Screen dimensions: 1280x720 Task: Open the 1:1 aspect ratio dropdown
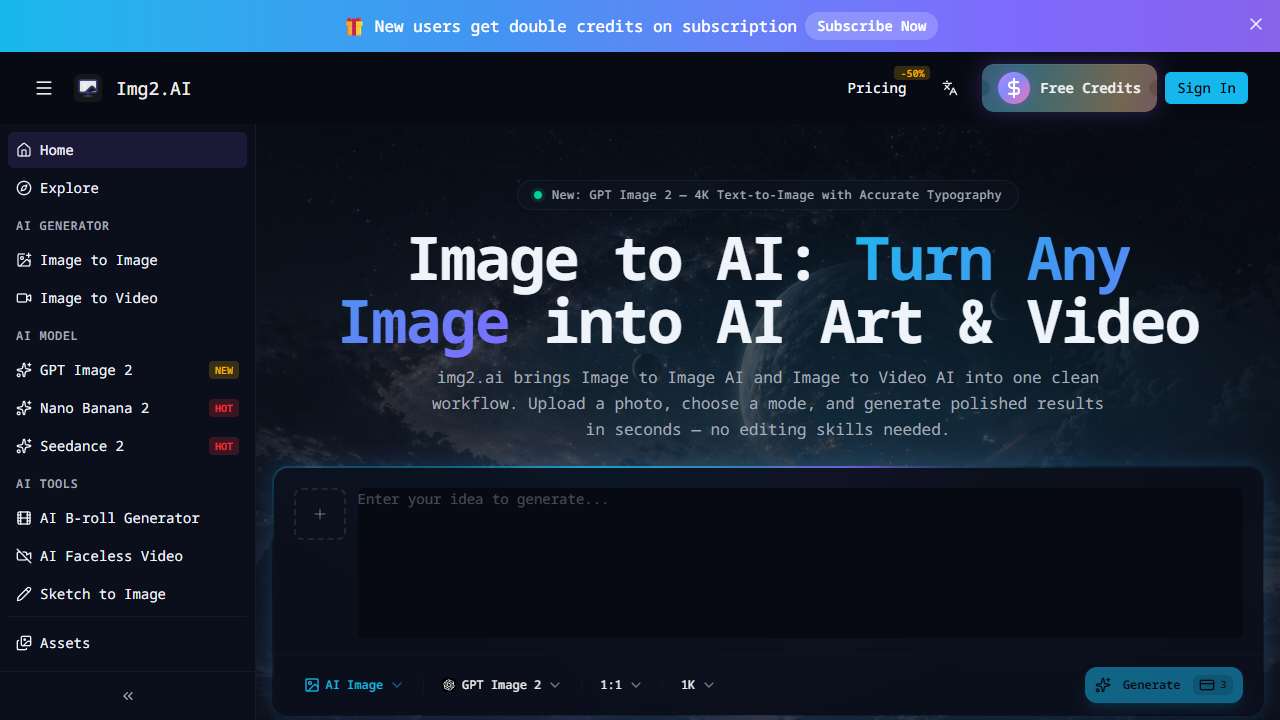pos(620,685)
